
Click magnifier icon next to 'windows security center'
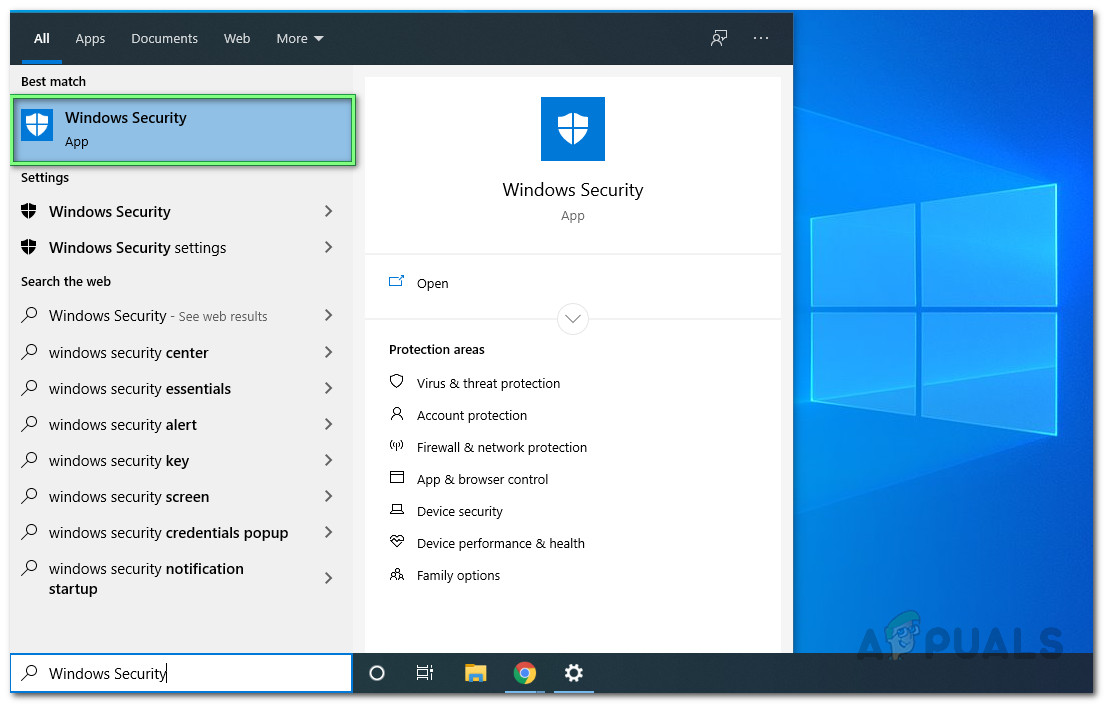[29, 351]
